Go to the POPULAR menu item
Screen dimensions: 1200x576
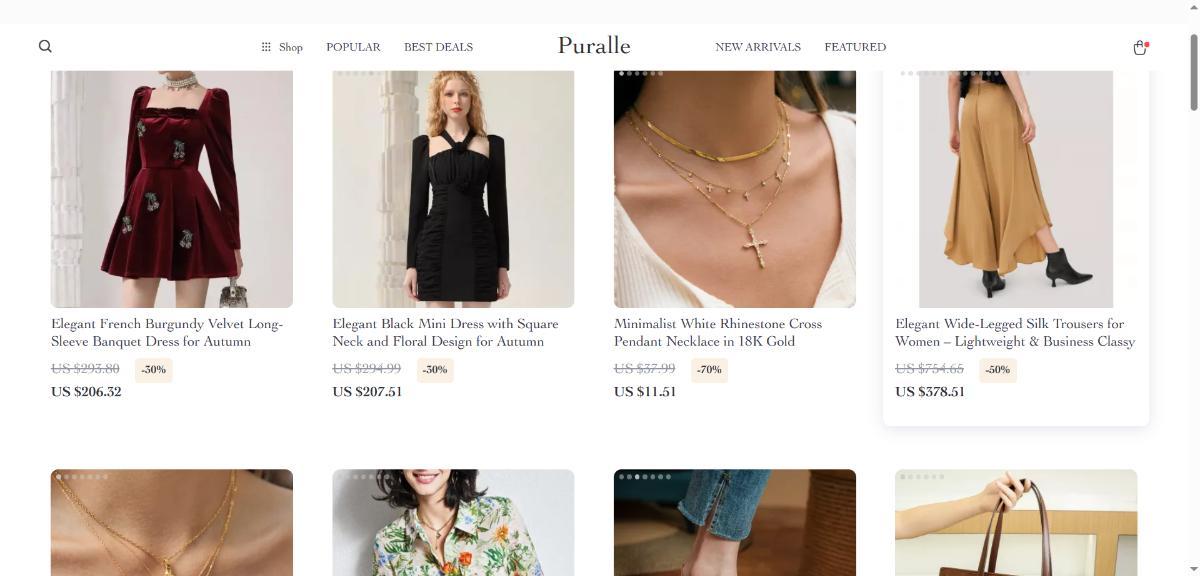point(353,47)
